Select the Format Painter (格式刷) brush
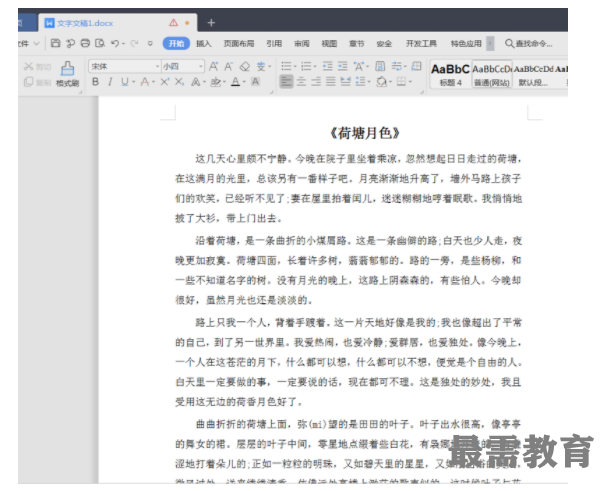This screenshot has height=491, width=600. pos(68,74)
